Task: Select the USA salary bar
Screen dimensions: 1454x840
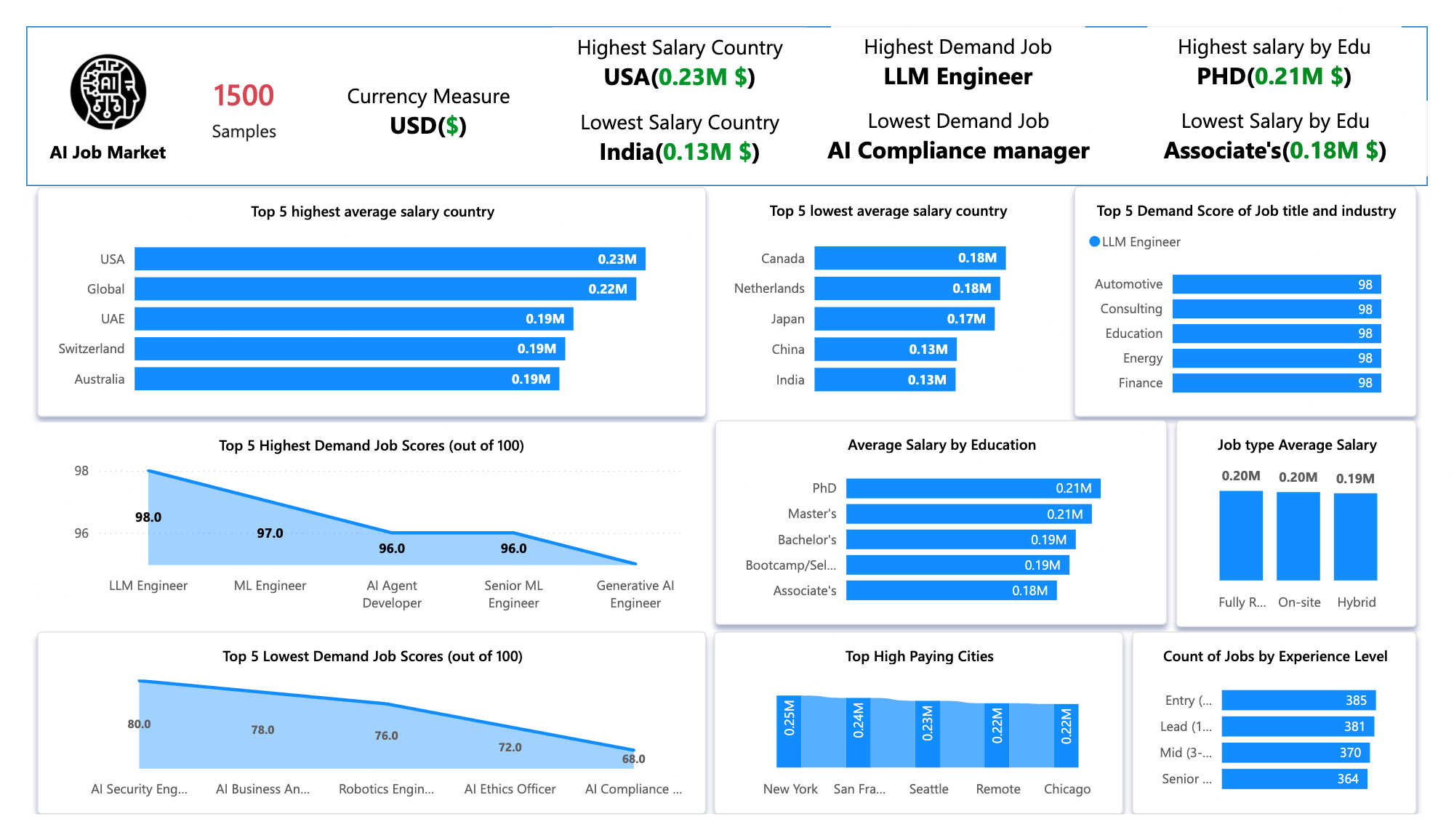Action: coord(390,259)
